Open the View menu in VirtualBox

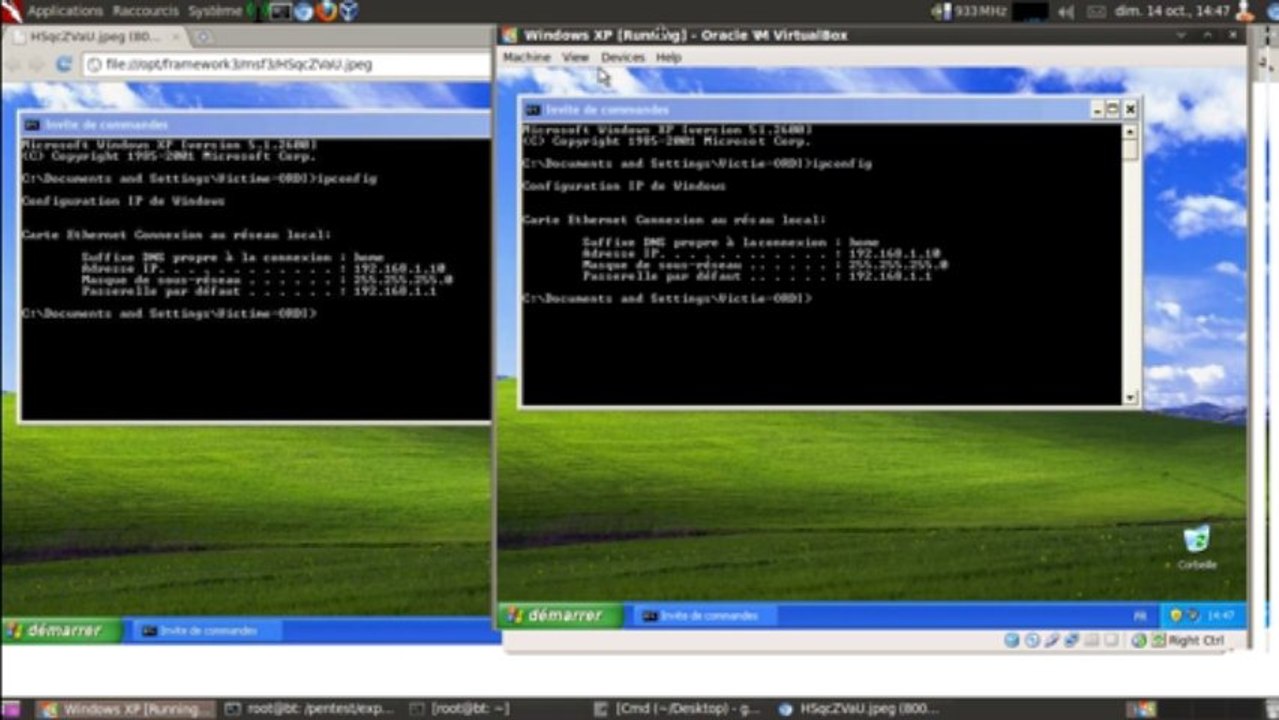tap(575, 57)
